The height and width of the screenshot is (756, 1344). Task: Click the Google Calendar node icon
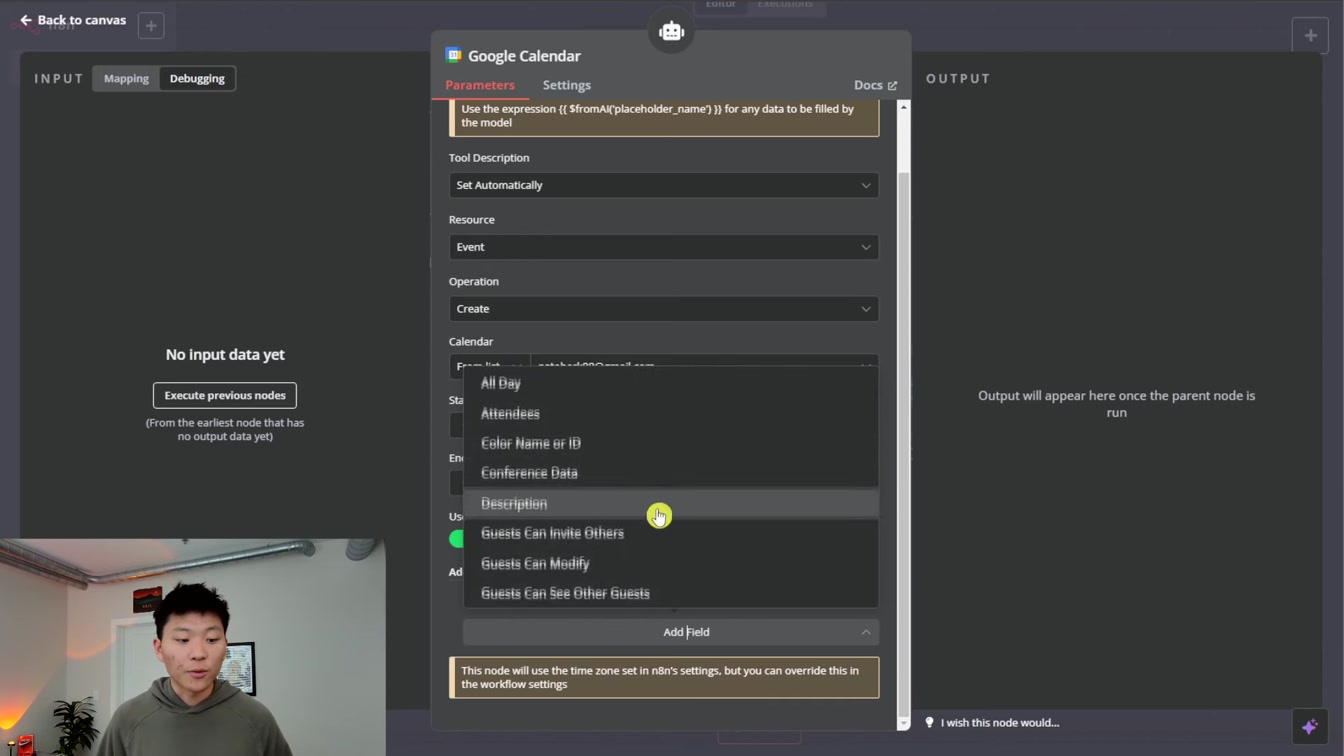(x=454, y=55)
